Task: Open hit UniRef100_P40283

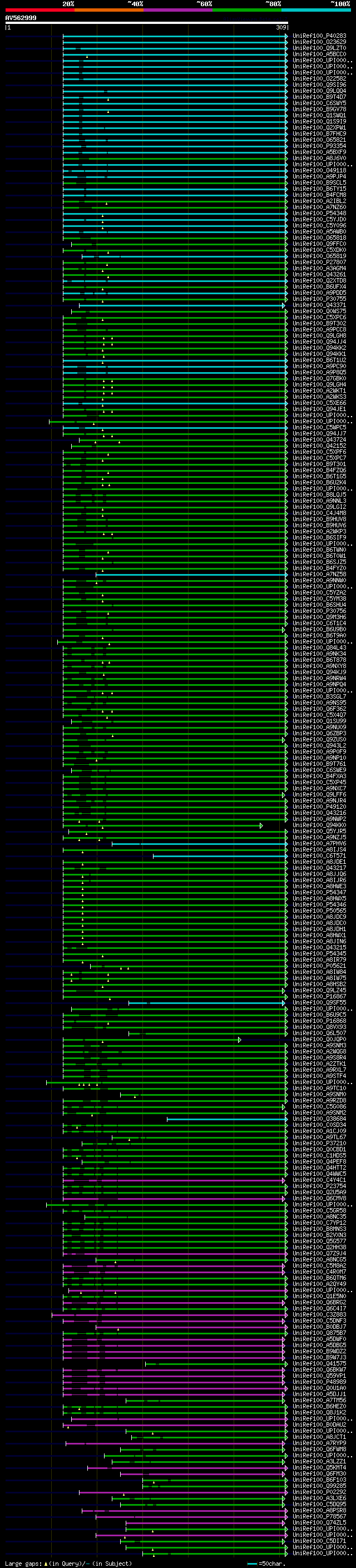Action: [x=319, y=36]
